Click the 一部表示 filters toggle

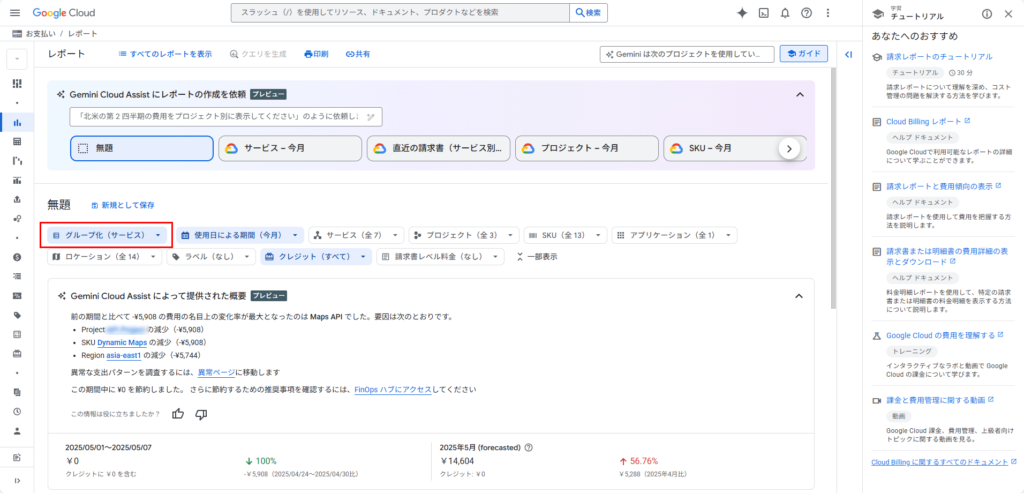coord(536,257)
